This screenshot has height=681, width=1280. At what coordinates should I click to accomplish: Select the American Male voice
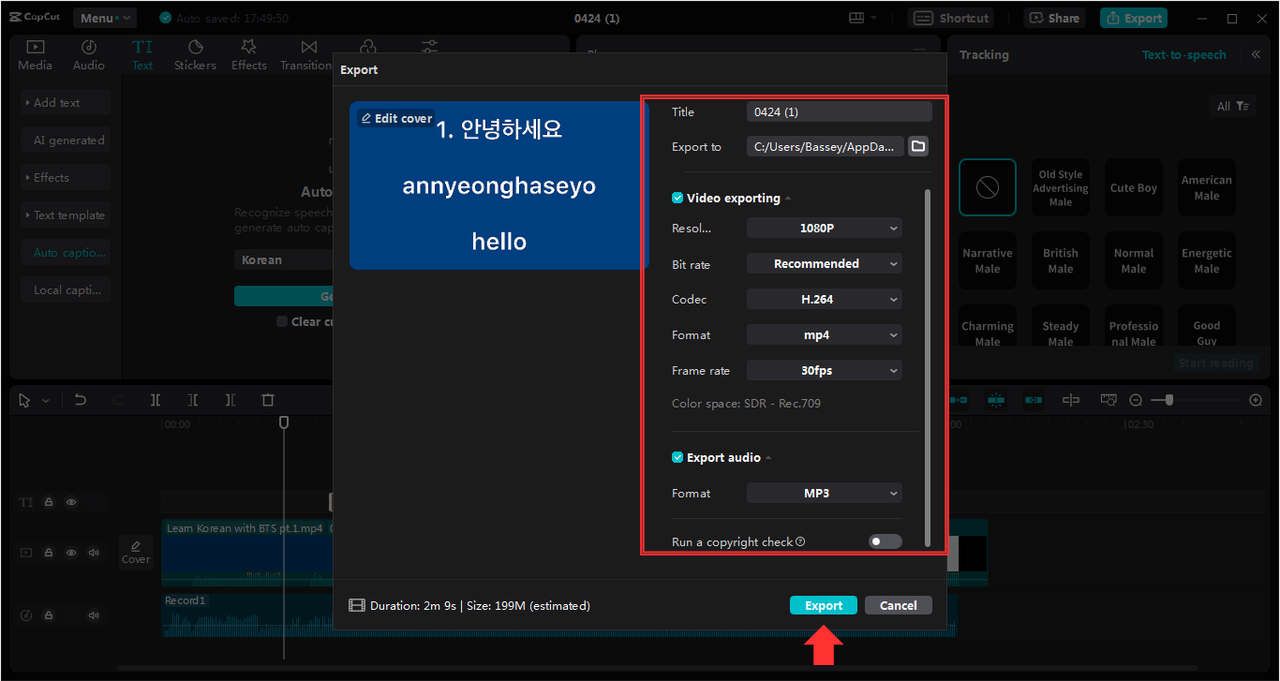(1207, 188)
